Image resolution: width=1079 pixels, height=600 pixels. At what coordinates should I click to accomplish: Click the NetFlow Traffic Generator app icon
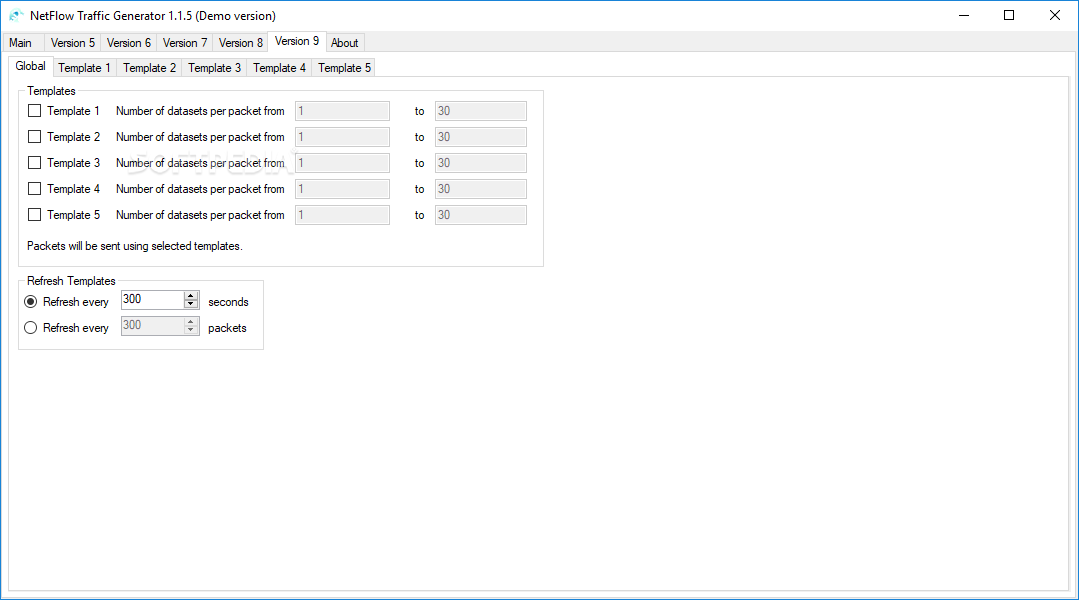(x=16, y=15)
